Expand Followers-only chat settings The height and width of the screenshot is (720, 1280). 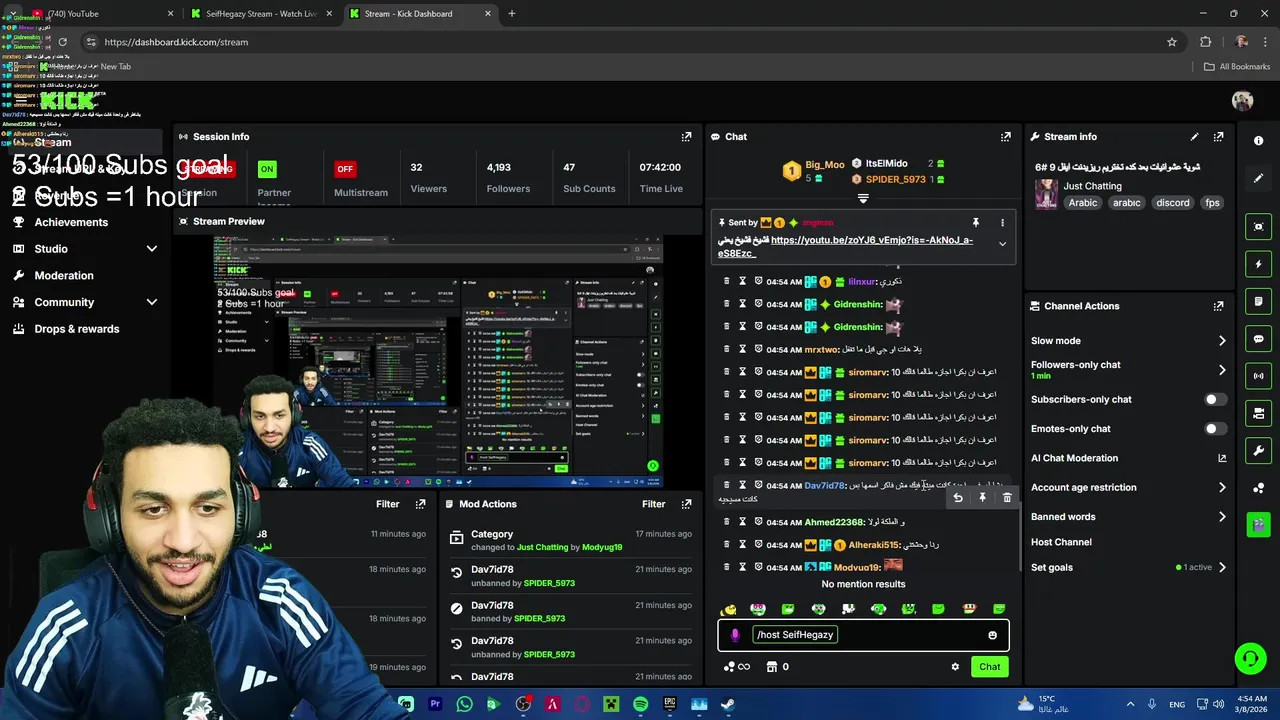click(1221, 370)
